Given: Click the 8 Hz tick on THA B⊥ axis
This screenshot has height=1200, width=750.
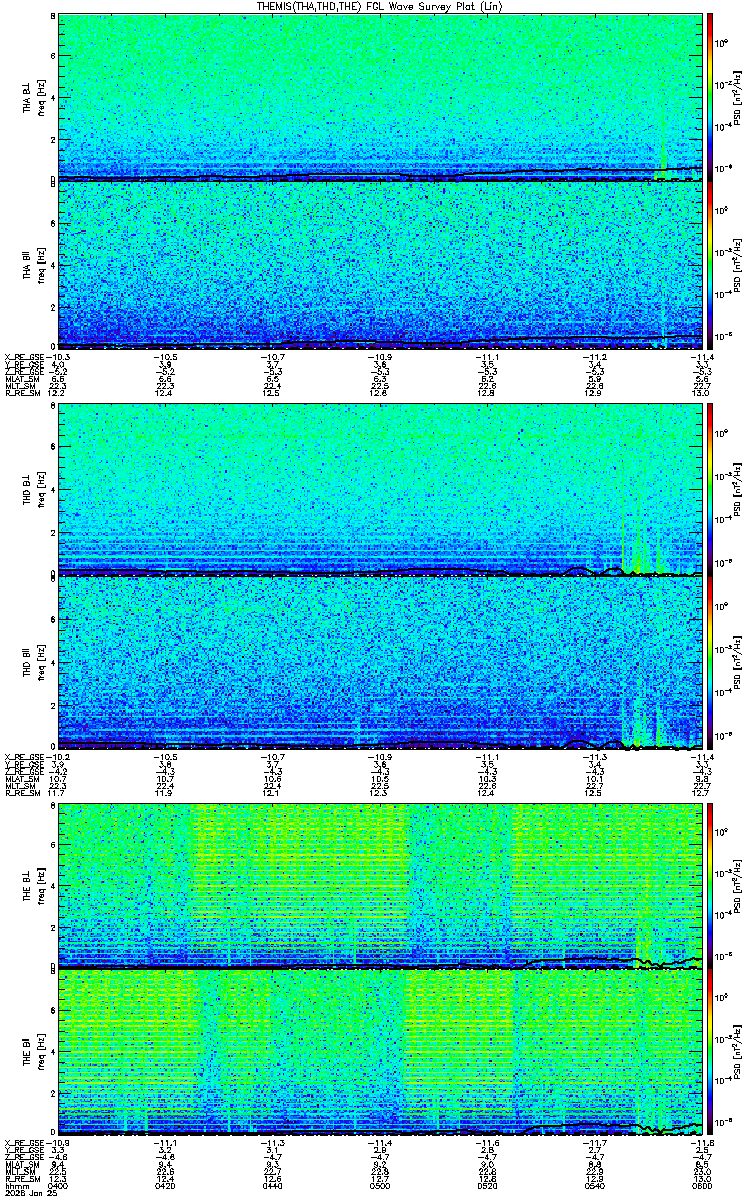Looking at the screenshot, I should [x=53, y=17].
